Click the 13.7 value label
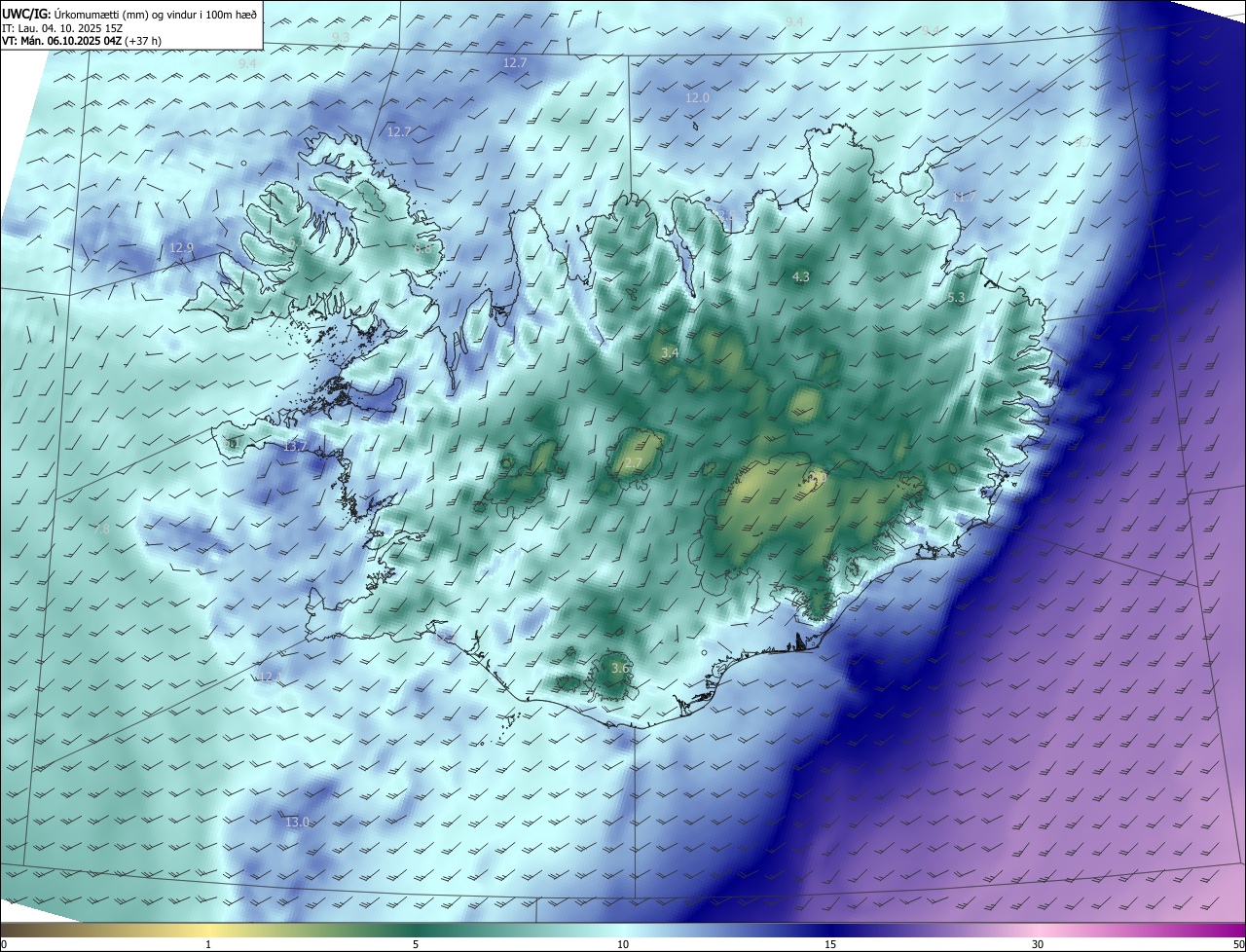 [x=295, y=447]
